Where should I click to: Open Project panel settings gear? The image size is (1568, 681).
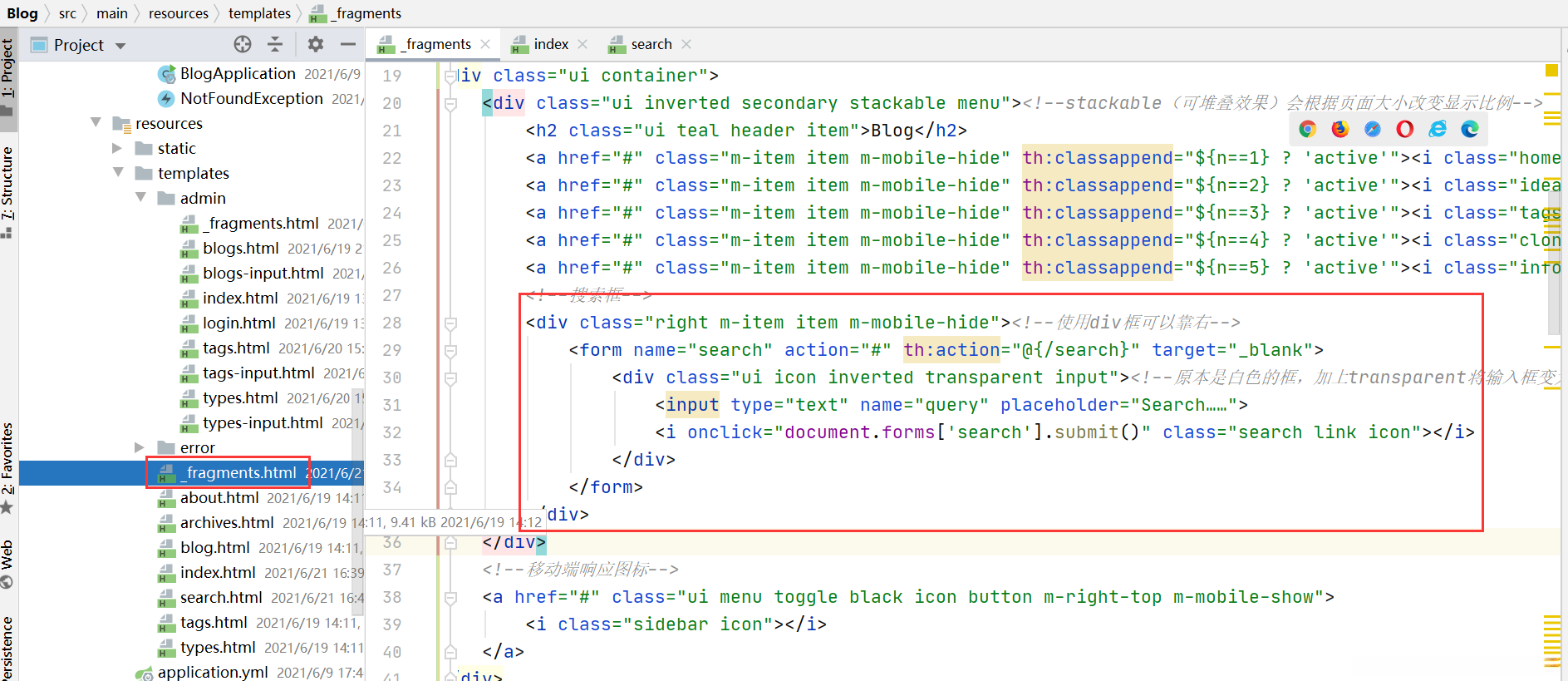[x=316, y=44]
